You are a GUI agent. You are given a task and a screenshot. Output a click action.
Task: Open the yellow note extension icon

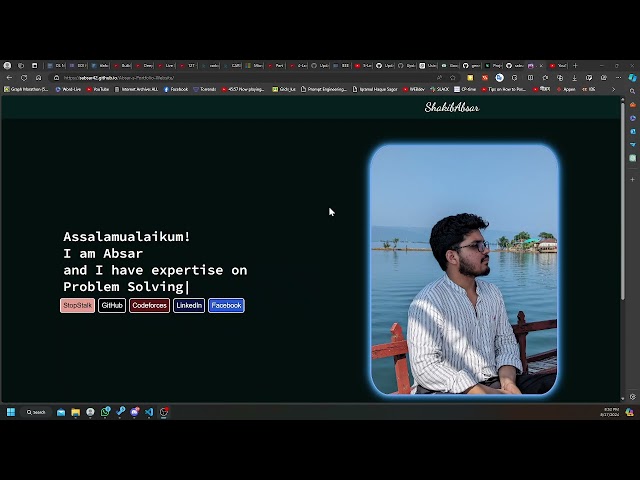point(470,78)
